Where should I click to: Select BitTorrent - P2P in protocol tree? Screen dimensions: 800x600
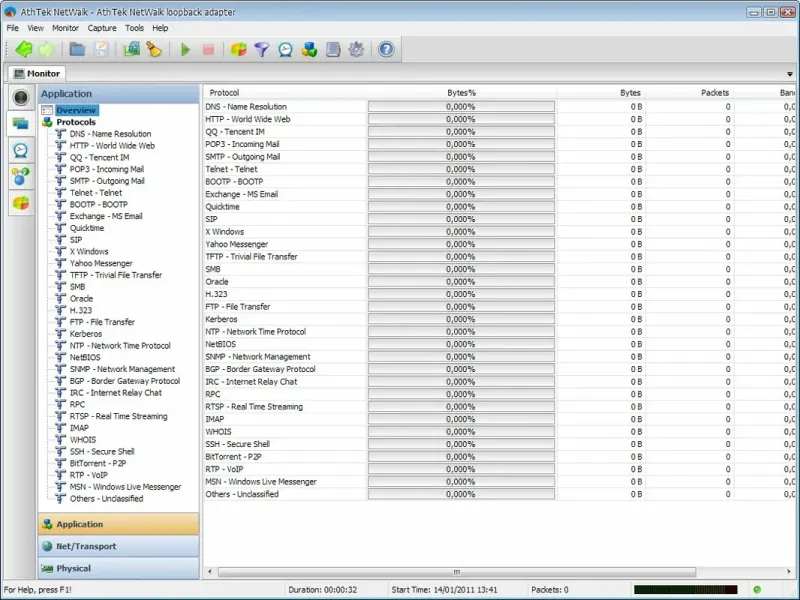click(97, 464)
